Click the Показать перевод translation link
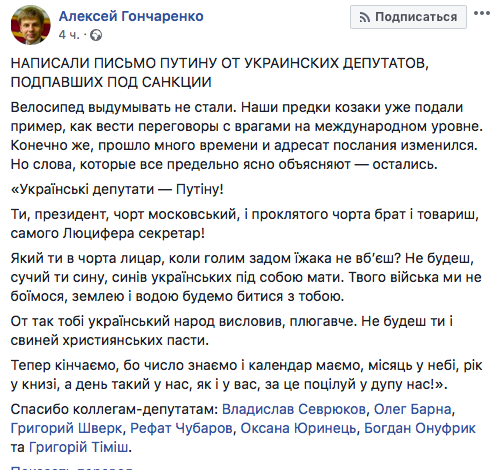 tap(72, 467)
